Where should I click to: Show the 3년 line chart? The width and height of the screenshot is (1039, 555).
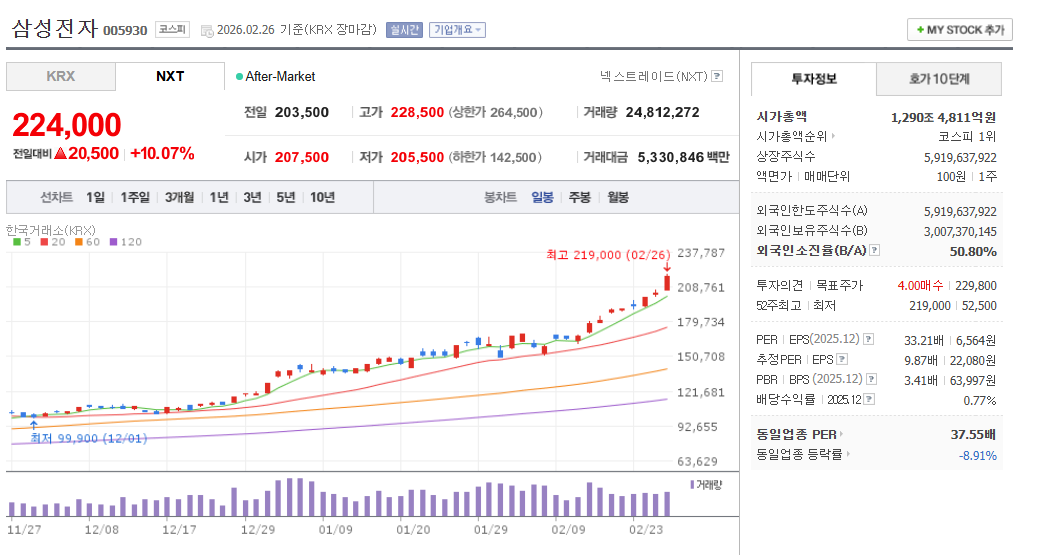pyautogui.click(x=252, y=197)
